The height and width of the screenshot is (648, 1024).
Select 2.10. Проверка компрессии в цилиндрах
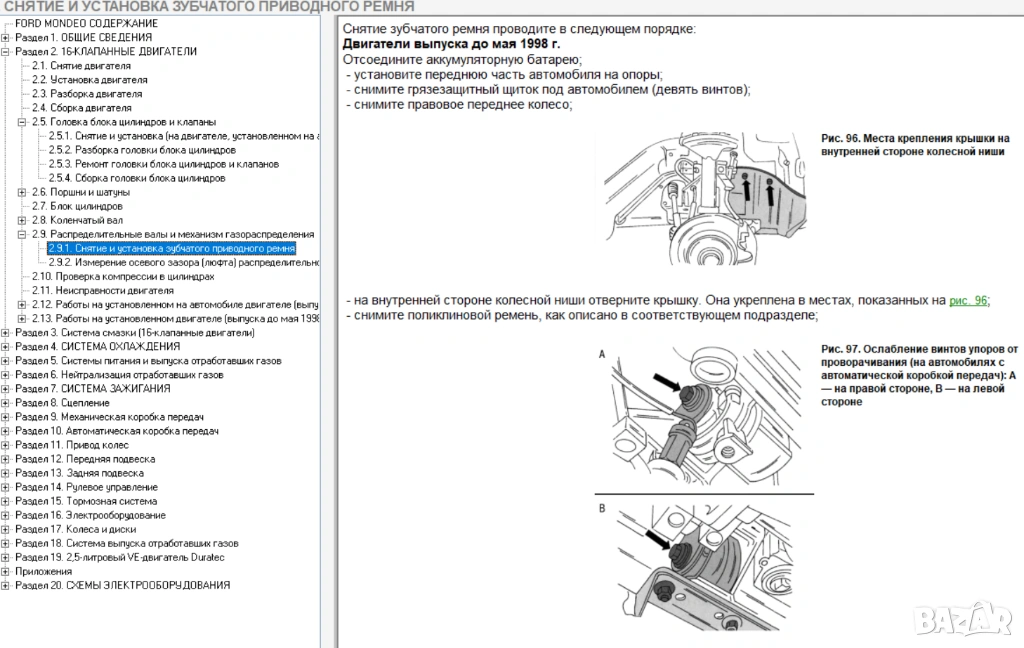point(122,276)
